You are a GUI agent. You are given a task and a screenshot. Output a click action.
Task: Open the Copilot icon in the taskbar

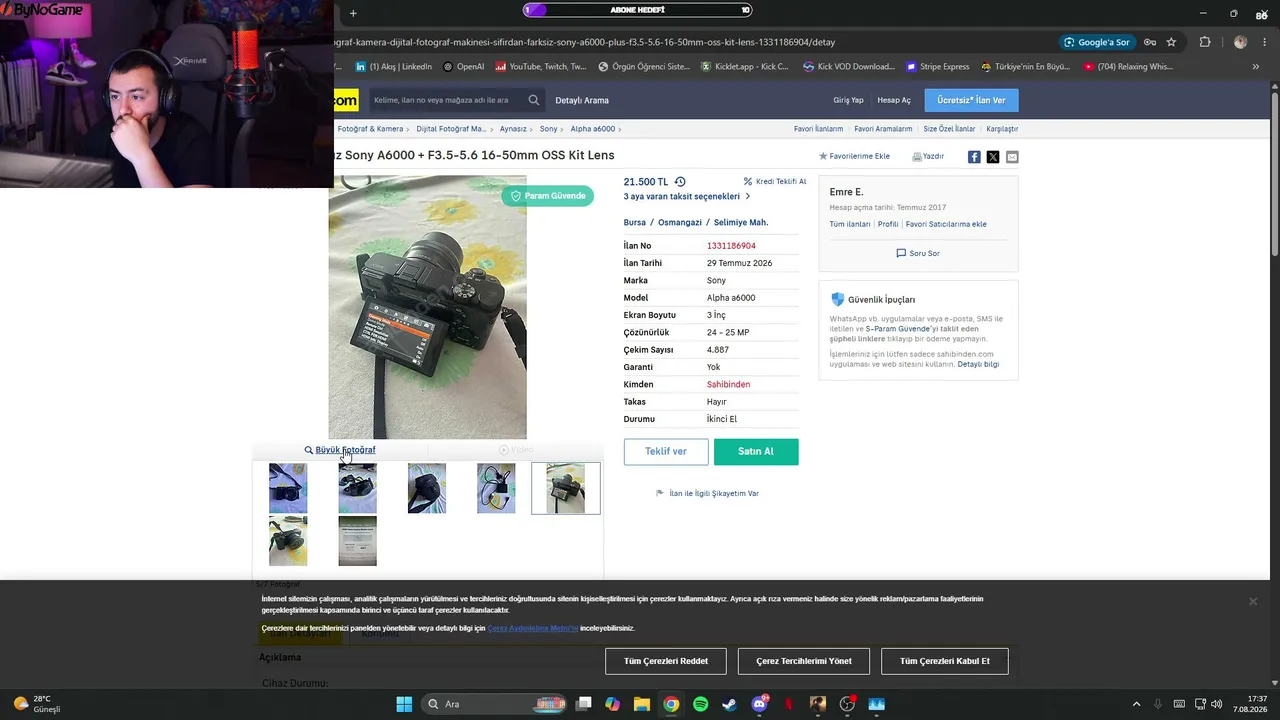612,704
